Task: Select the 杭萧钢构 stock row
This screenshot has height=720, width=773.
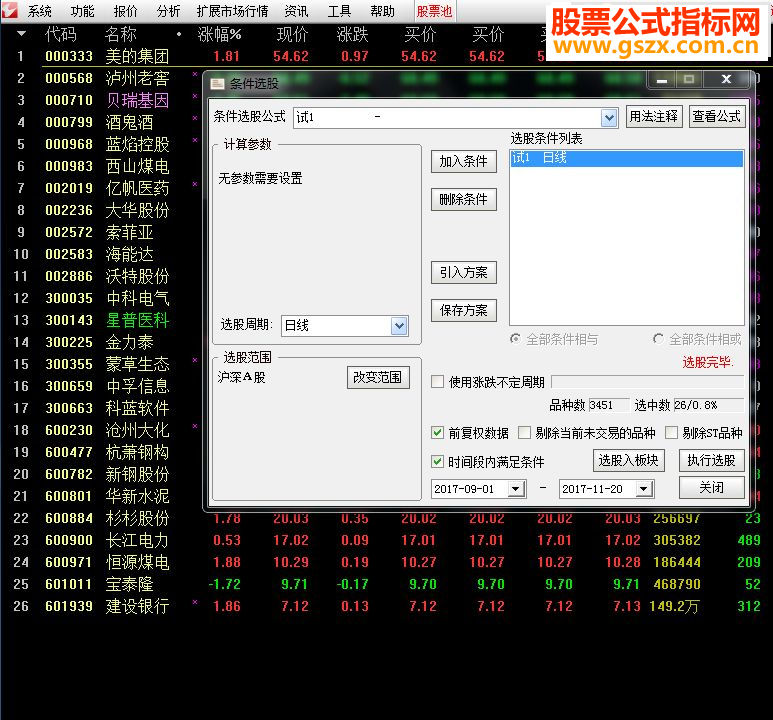Action: [x=138, y=452]
